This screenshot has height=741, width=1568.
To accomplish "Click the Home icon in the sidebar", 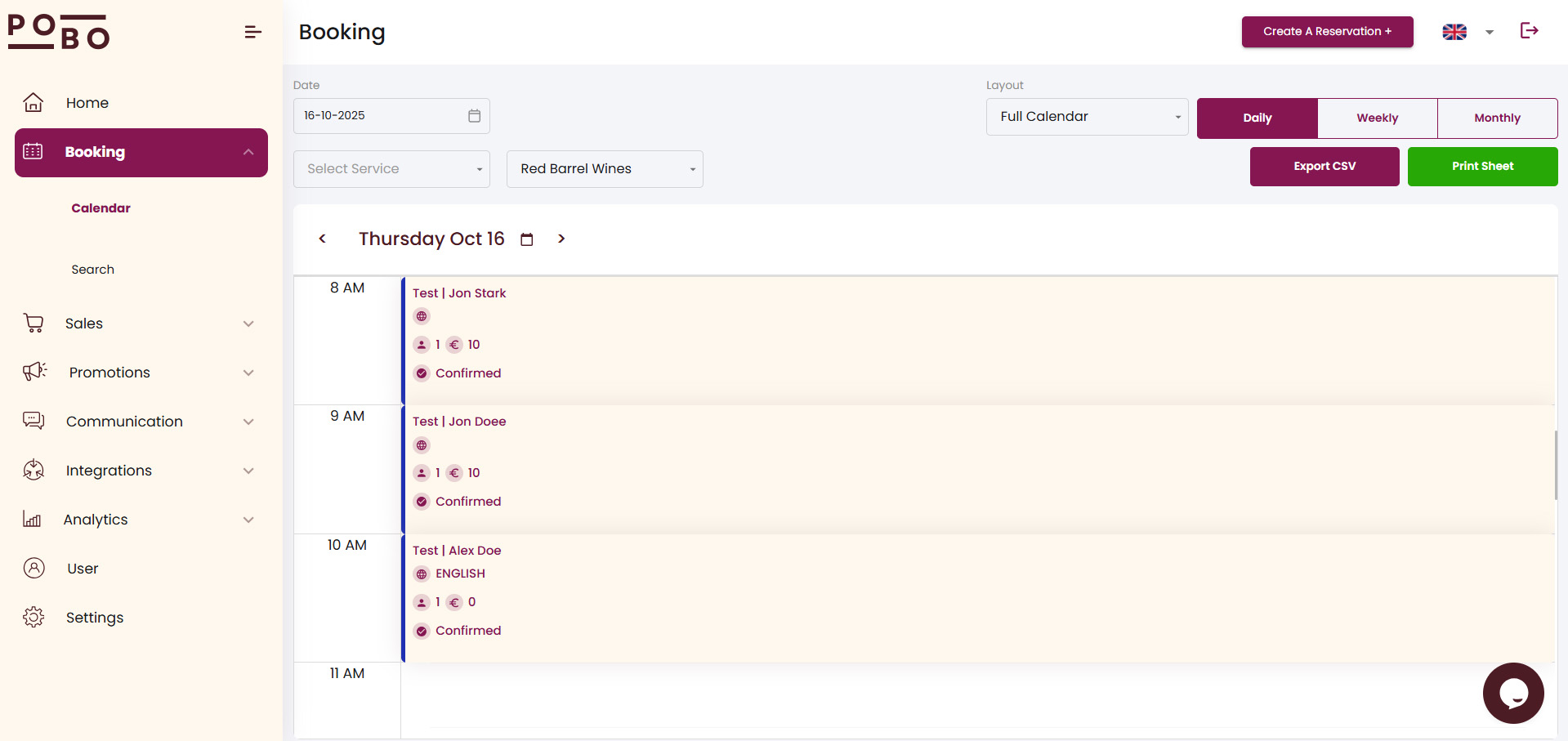I will click(x=34, y=103).
